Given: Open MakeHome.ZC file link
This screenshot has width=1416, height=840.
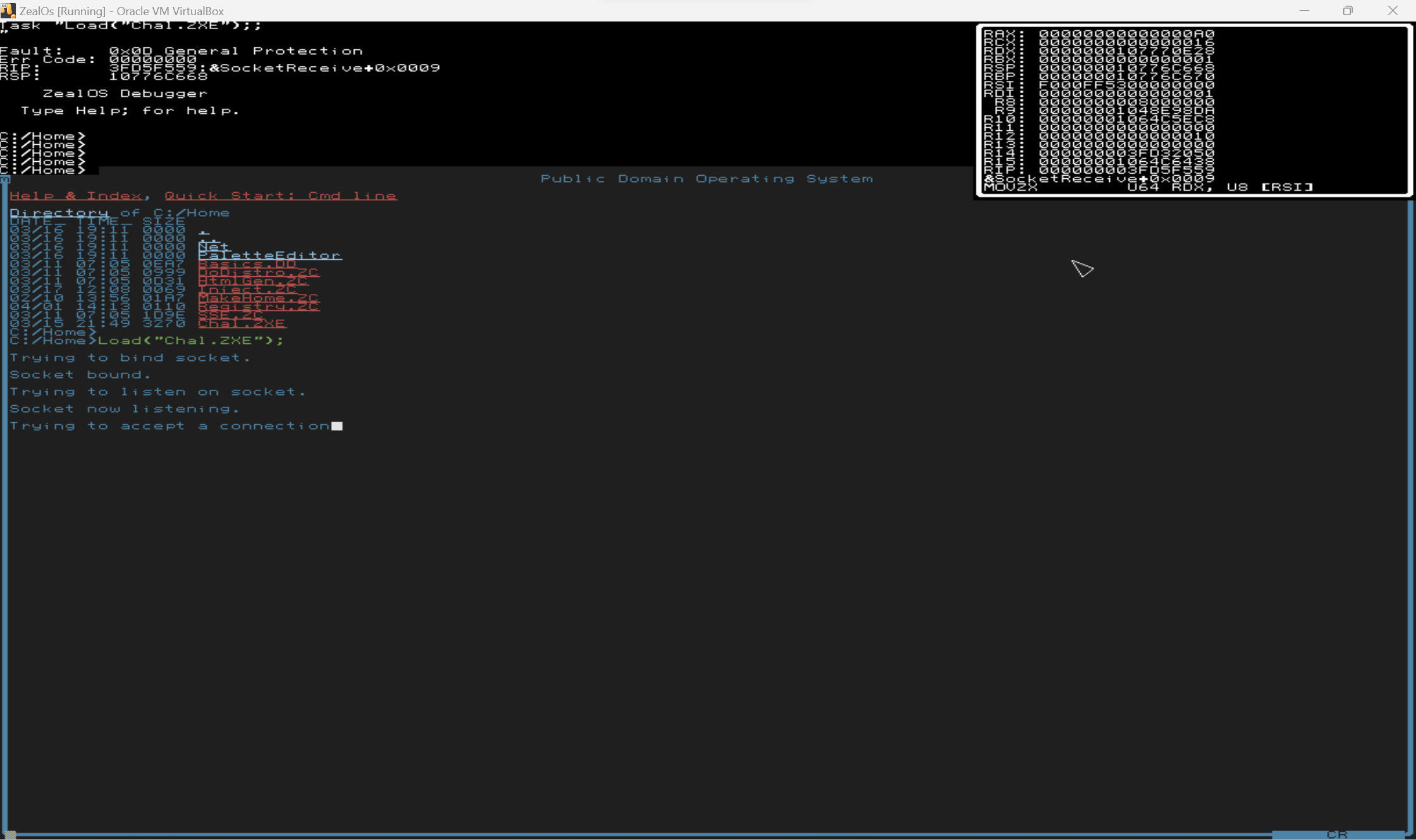Looking at the screenshot, I should tap(258, 298).
